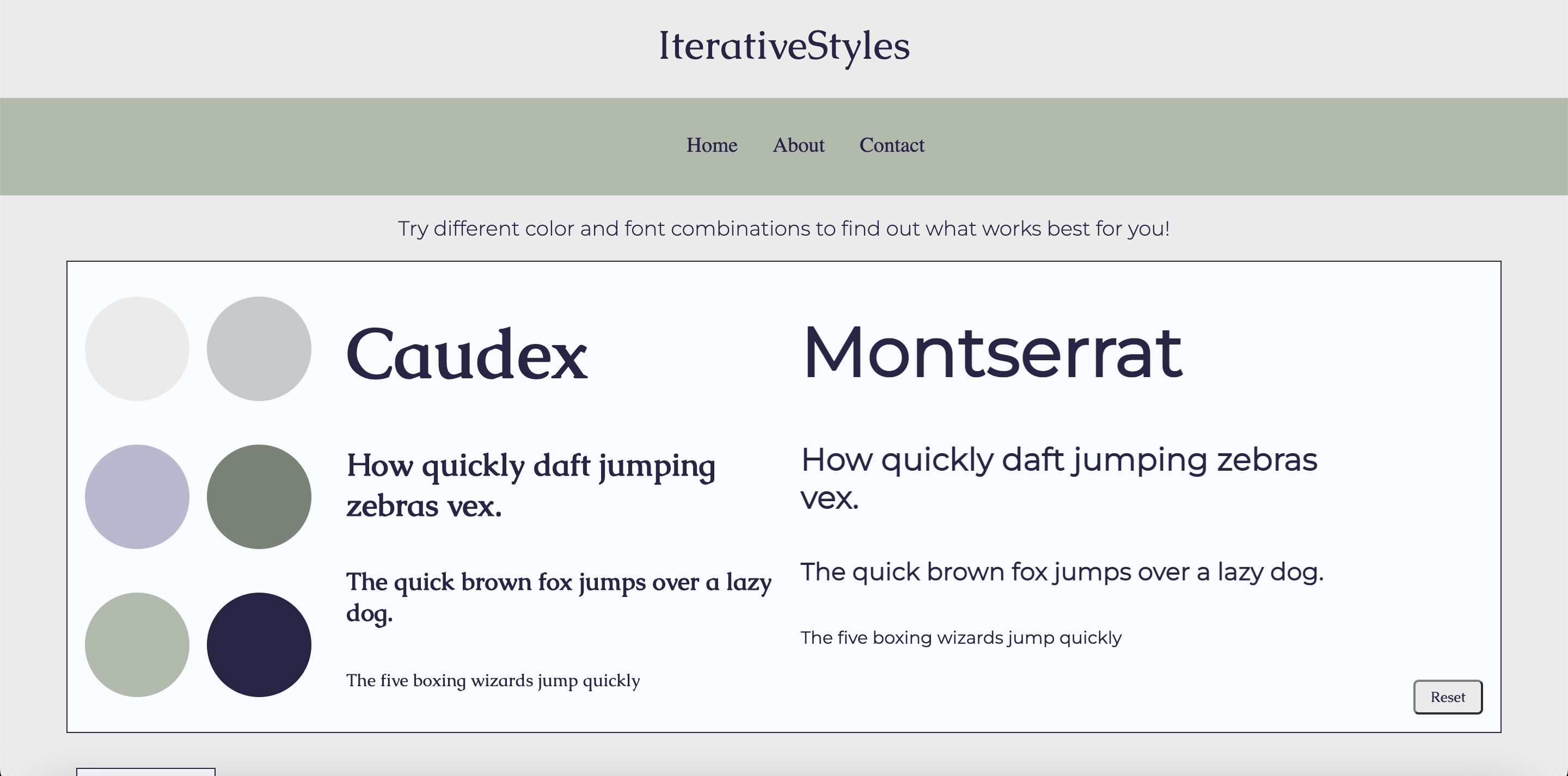Navigate to the Contact page
Screen dimensions: 1568x776
pyautogui.click(x=892, y=145)
